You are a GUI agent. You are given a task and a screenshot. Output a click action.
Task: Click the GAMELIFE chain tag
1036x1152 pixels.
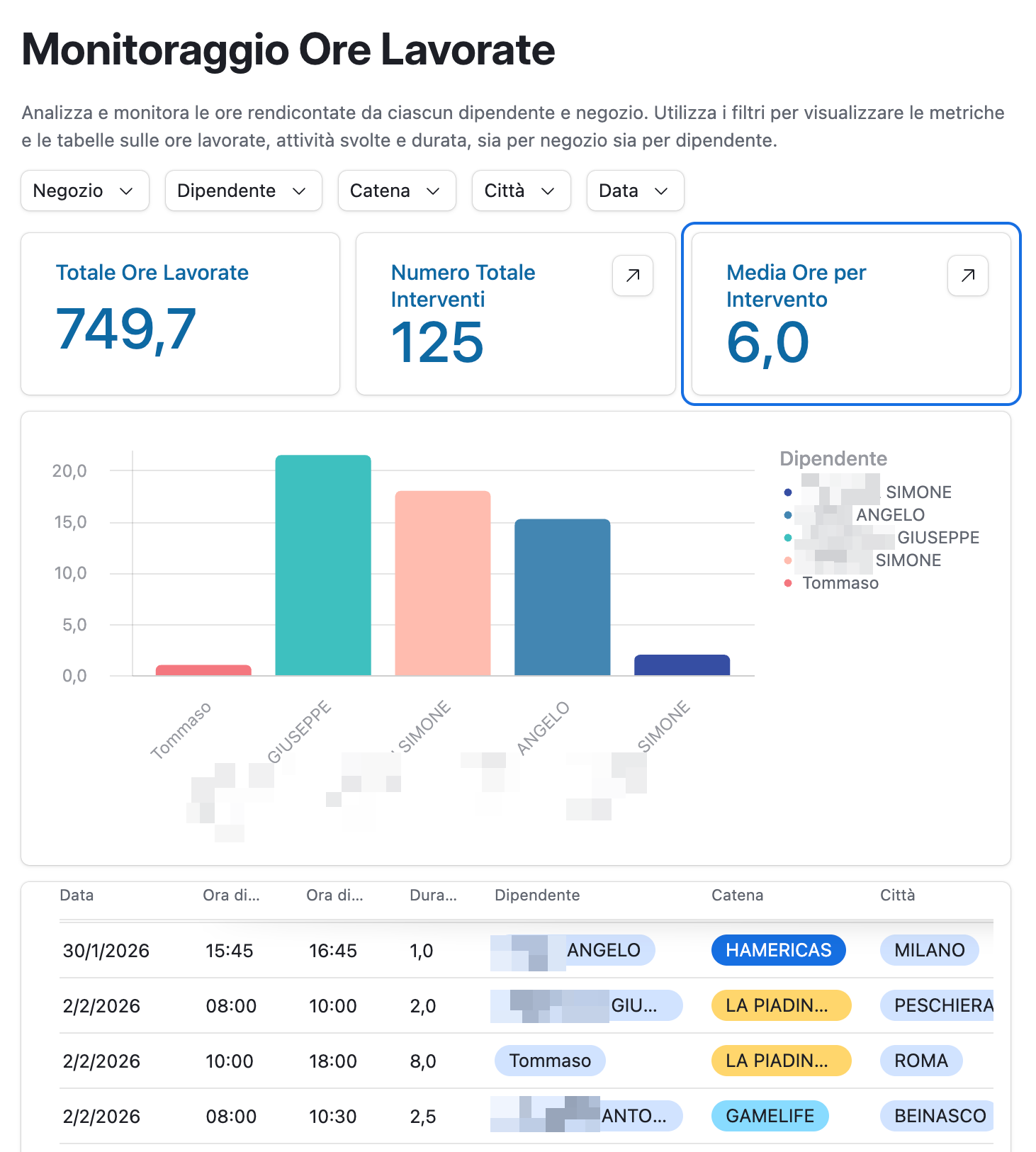tap(770, 1116)
